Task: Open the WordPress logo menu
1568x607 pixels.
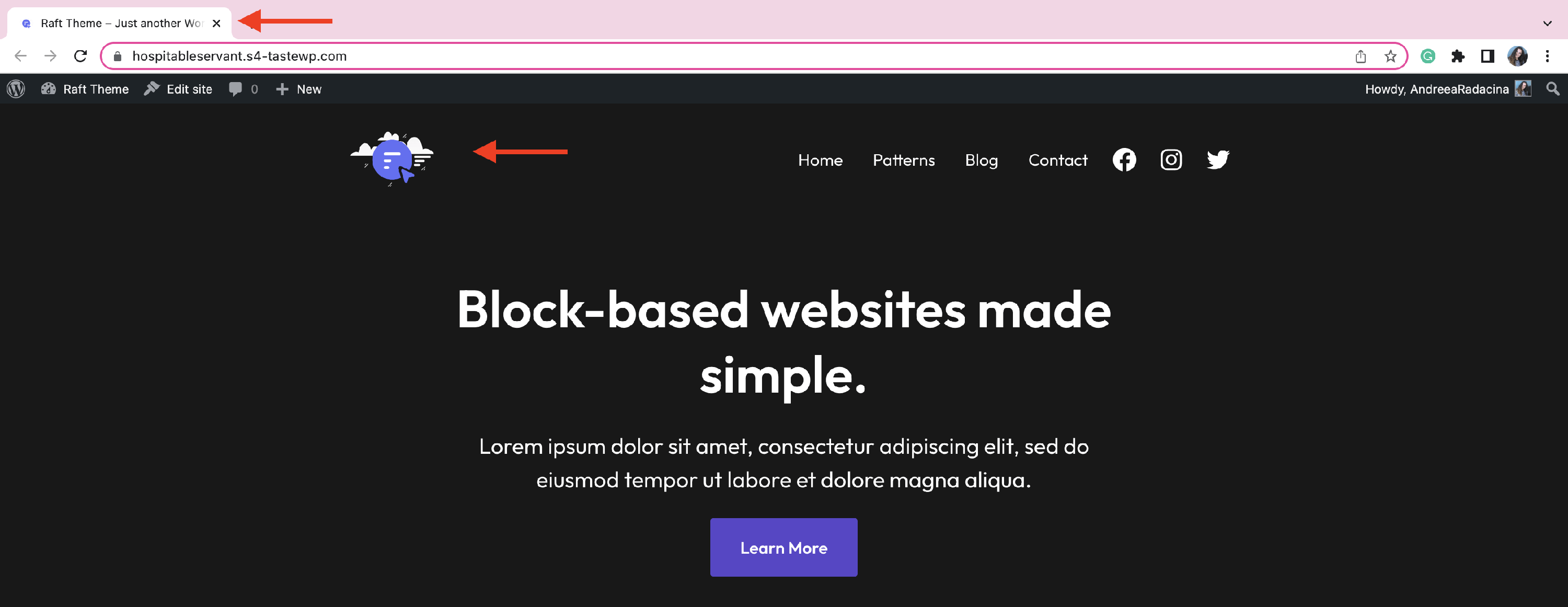Action: coord(16,89)
